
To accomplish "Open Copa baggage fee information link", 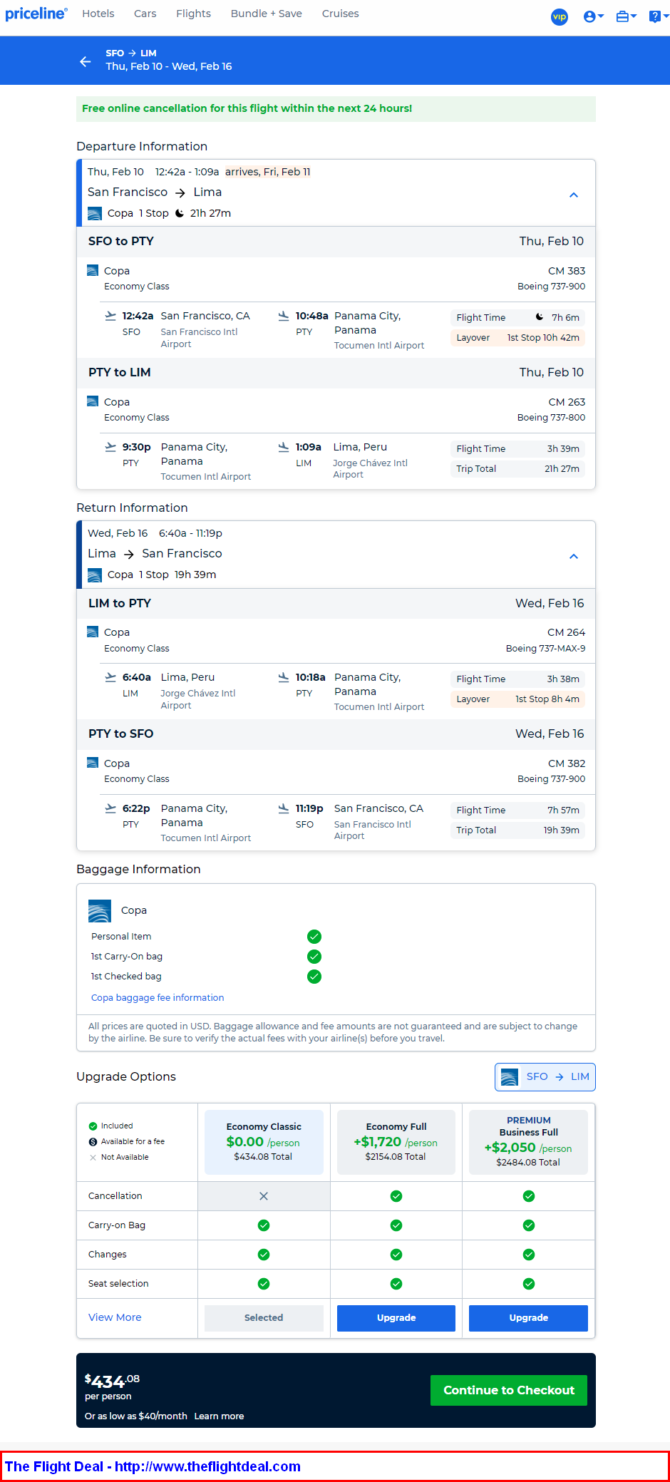I will [x=157, y=998].
